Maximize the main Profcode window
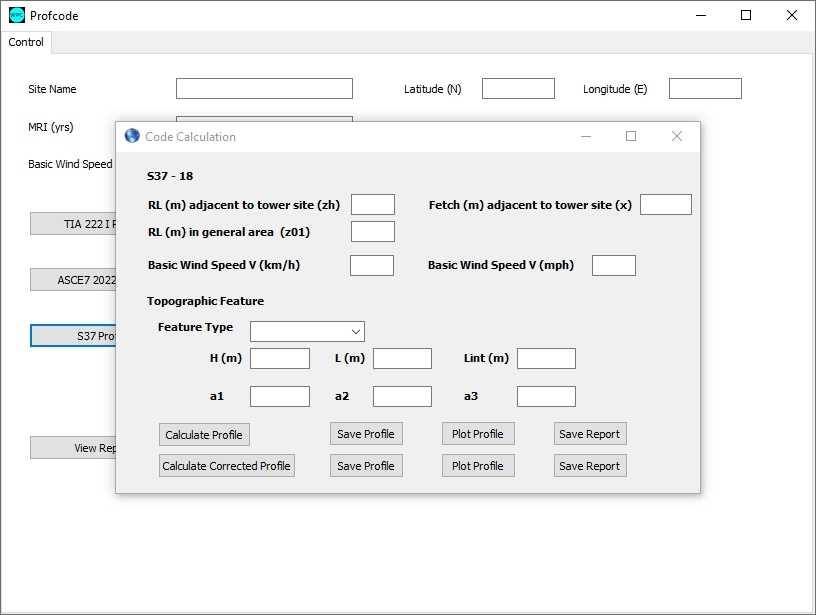Screen dimensions: 816x615 746,15
